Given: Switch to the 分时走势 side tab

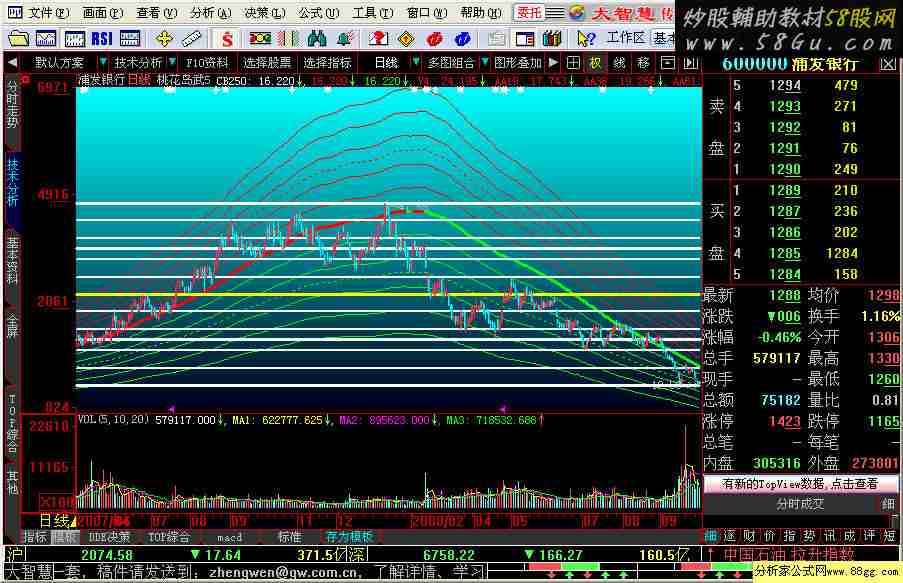Looking at the screenshot, I should pos(12,104).
